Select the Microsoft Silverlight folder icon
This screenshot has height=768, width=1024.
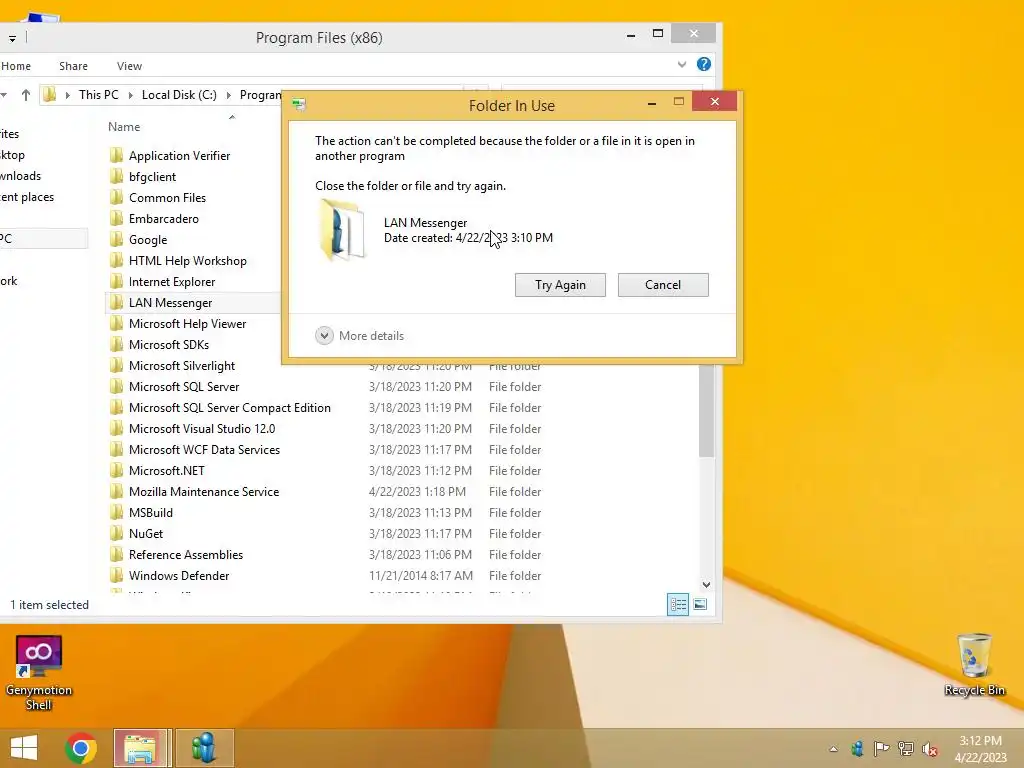coord(116,366)
